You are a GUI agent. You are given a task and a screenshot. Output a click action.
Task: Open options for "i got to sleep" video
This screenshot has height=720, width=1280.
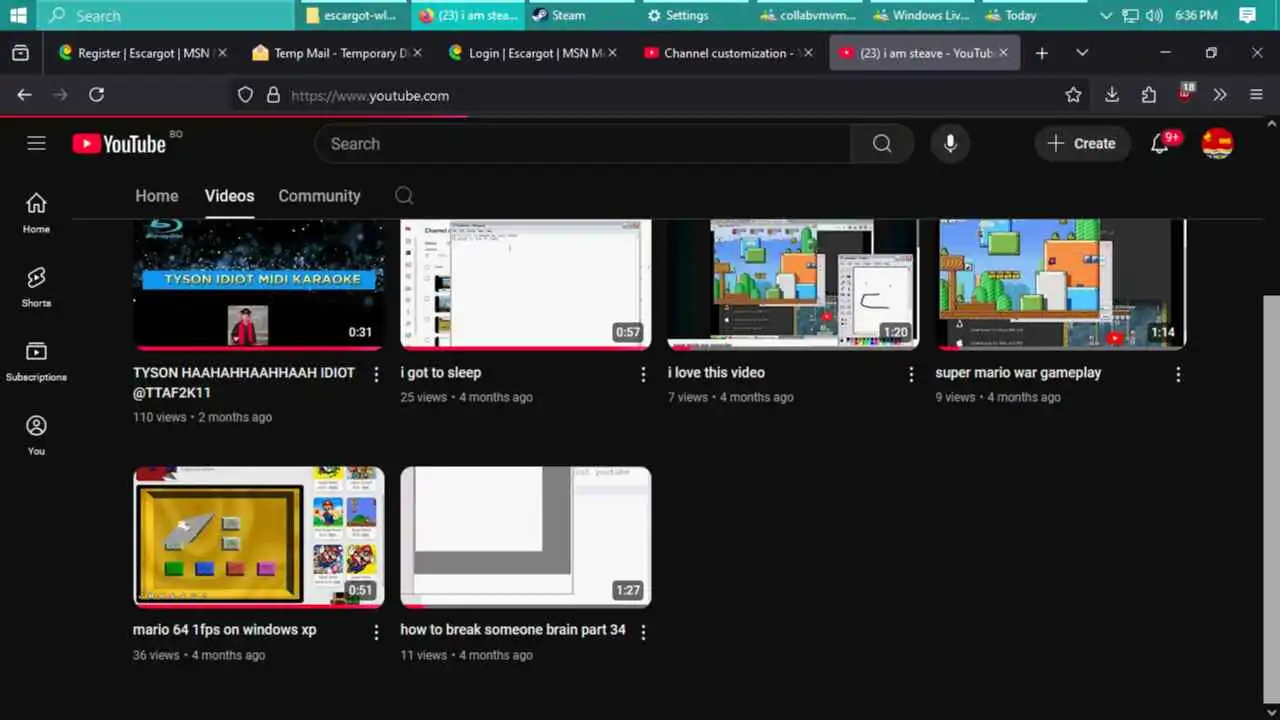click(x=643, y=374)
